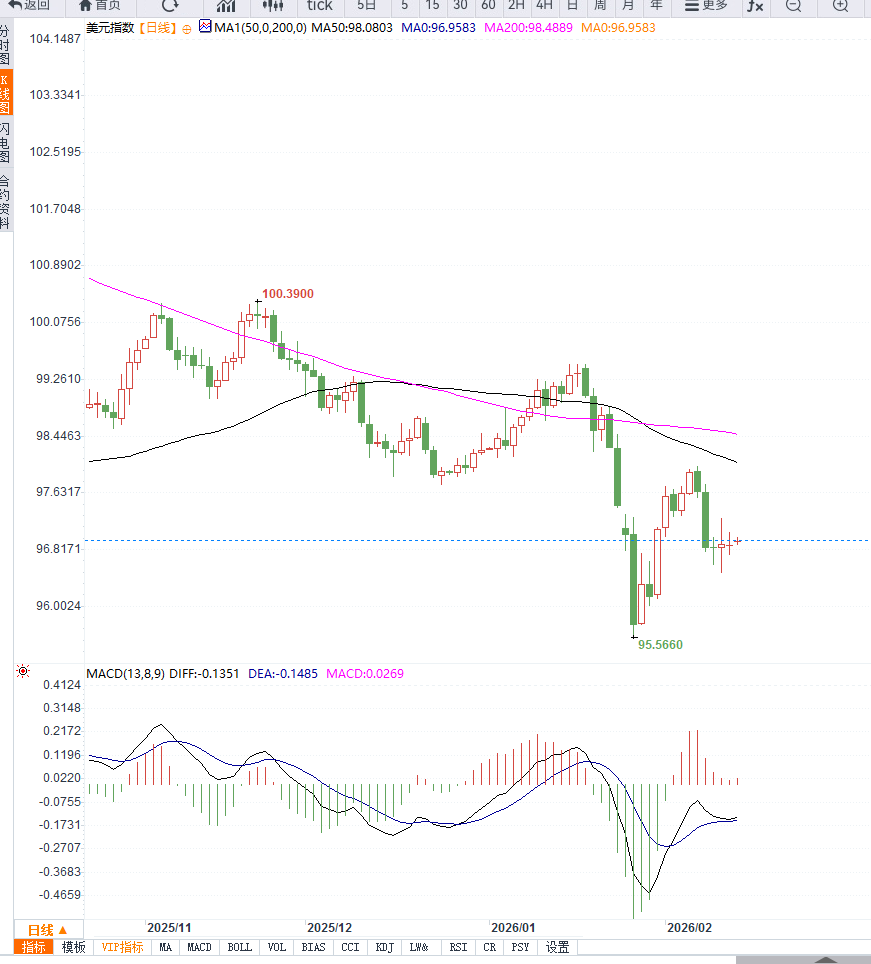Switch to tick period

coord(319,5)
